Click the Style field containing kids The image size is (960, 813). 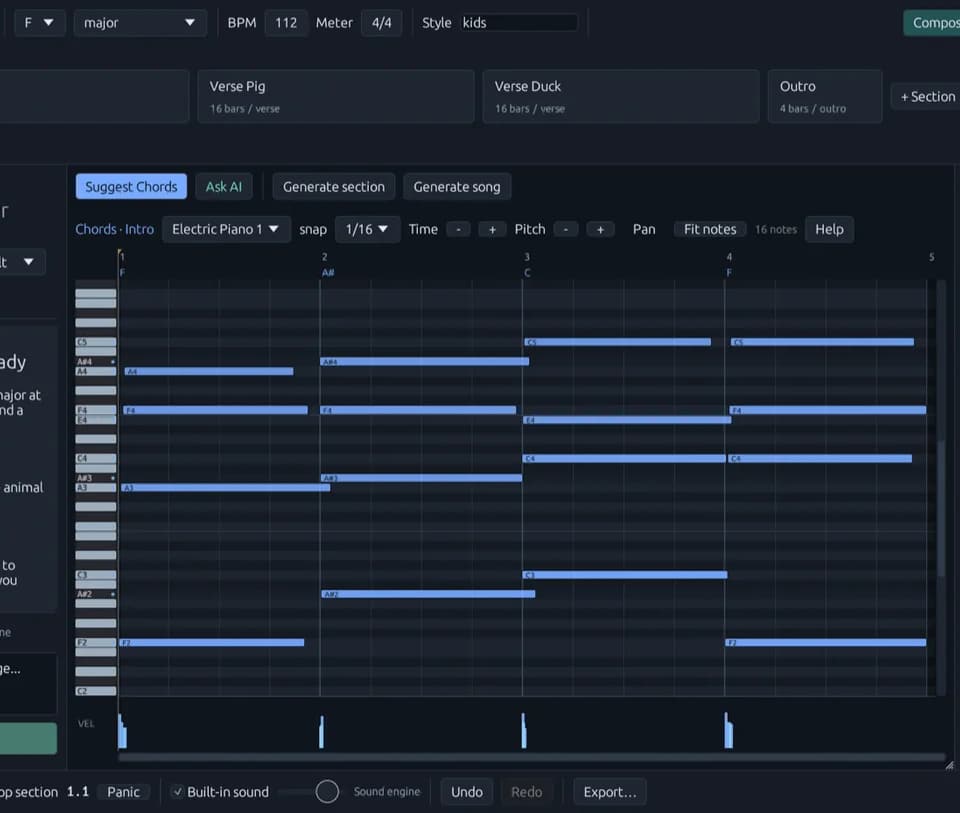(519, 23)
